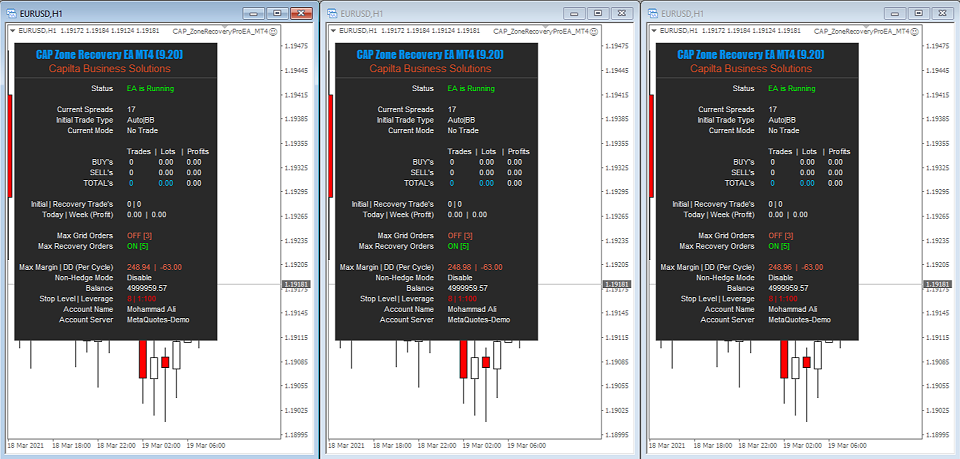Viewport: 960px width, 459px height.
Task: Expand one-click trading arrow in the left chart
Action: click(x=12, y=32)
